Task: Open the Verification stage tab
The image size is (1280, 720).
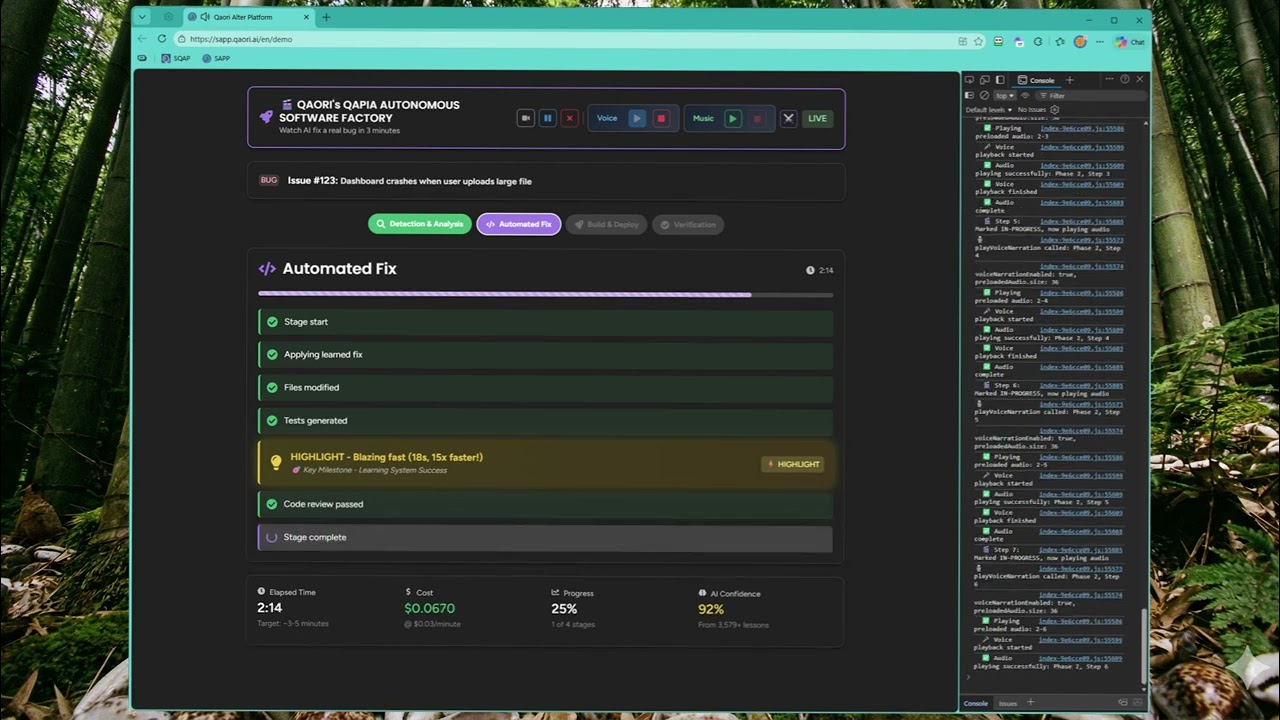Action: coord(687,224)
